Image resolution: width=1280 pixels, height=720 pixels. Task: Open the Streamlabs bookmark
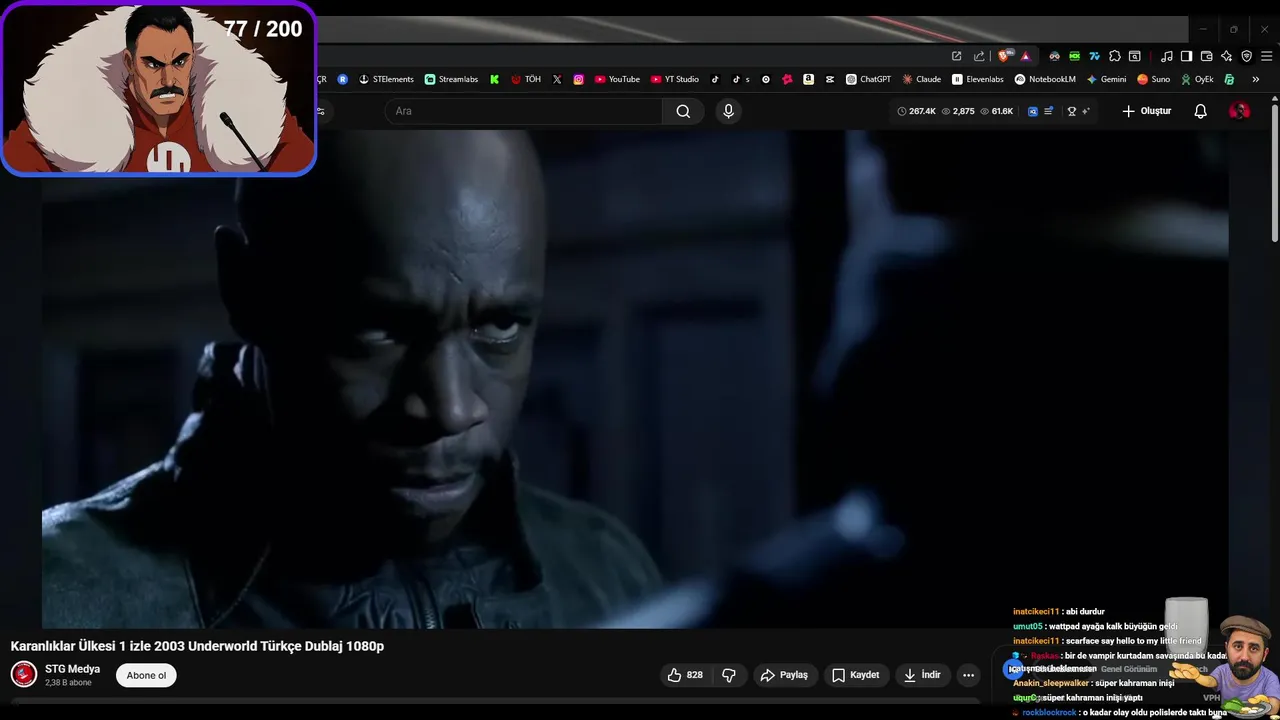tap(451, 79)
